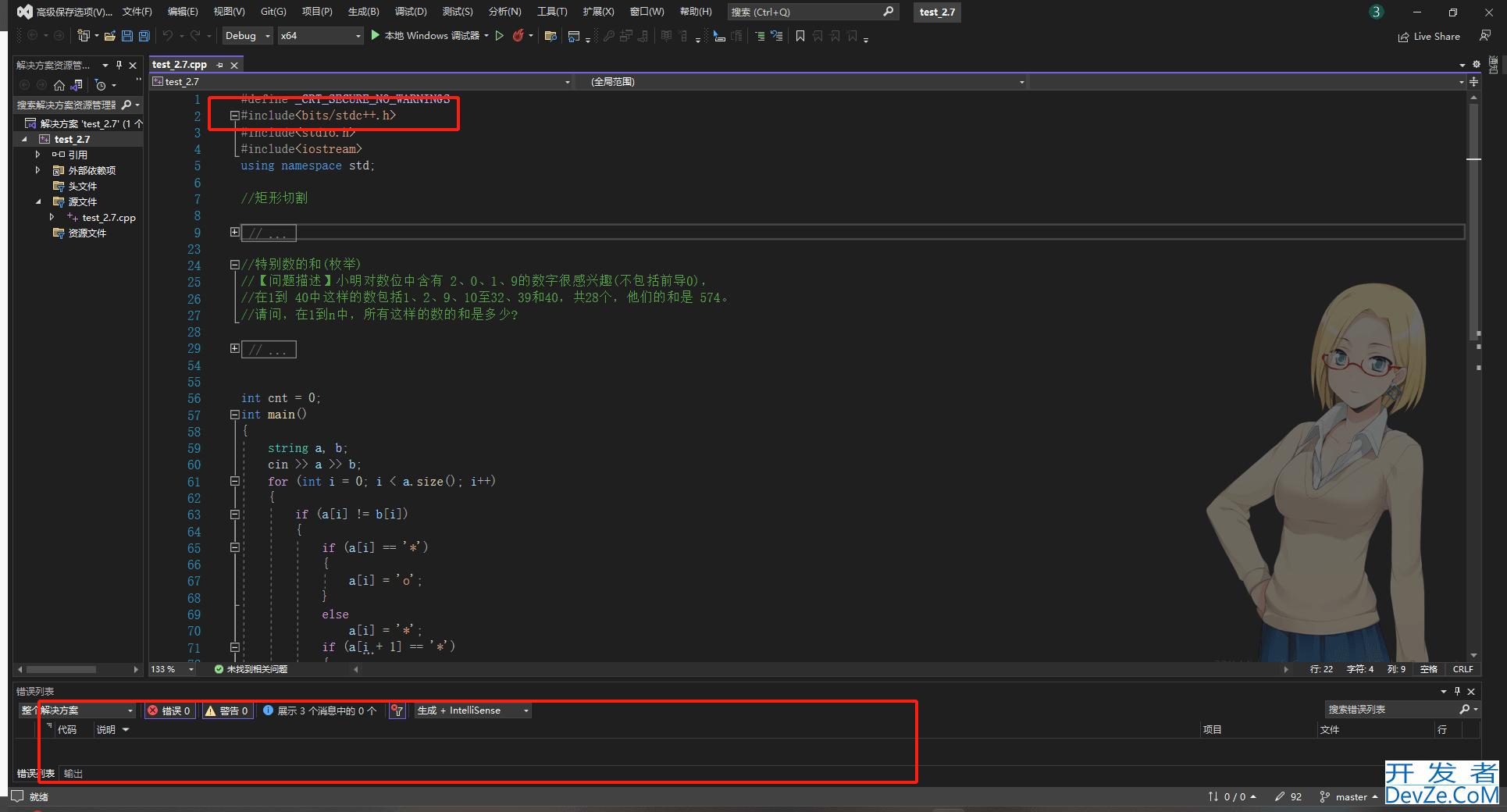Click the no issues found indicator
Screen dimensions: 1507x812
tap(251, 669)
